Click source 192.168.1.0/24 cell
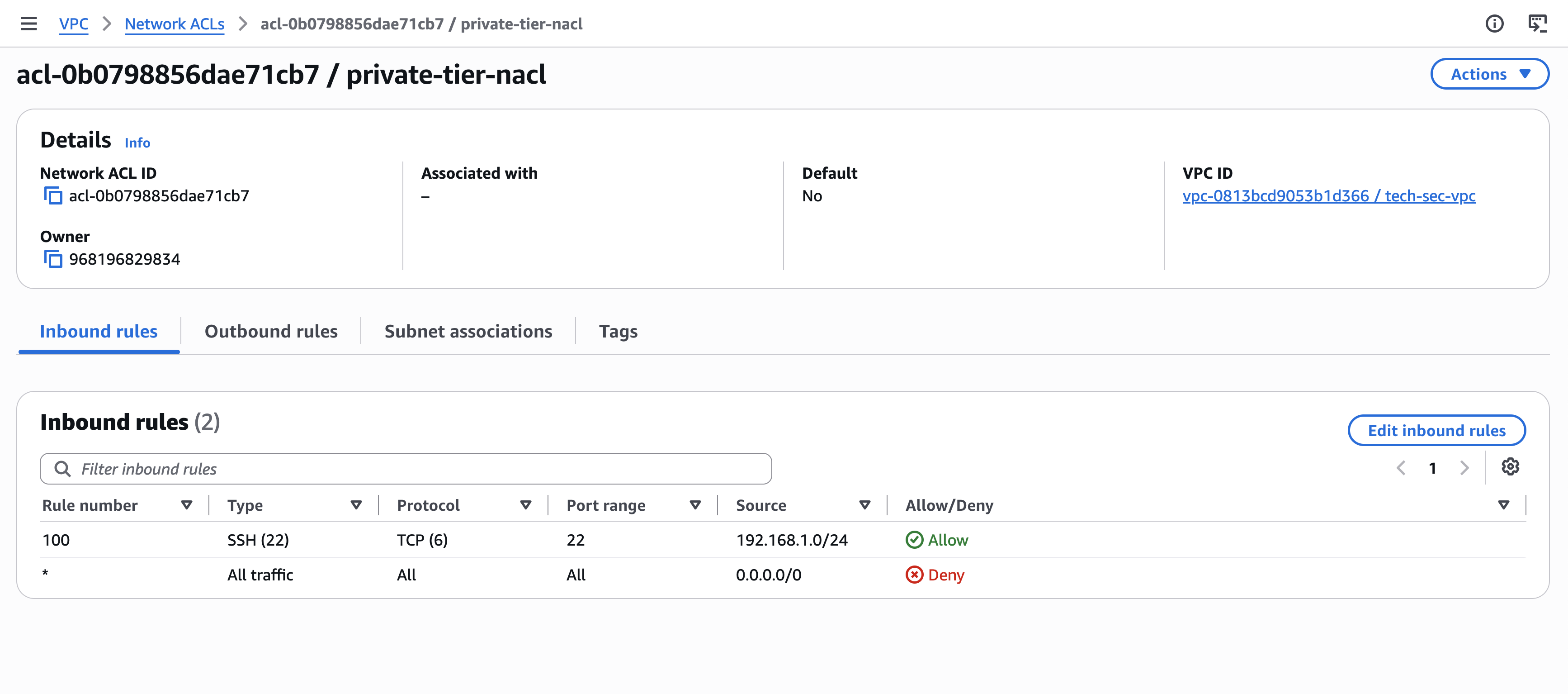 click(x=792, y=541)
